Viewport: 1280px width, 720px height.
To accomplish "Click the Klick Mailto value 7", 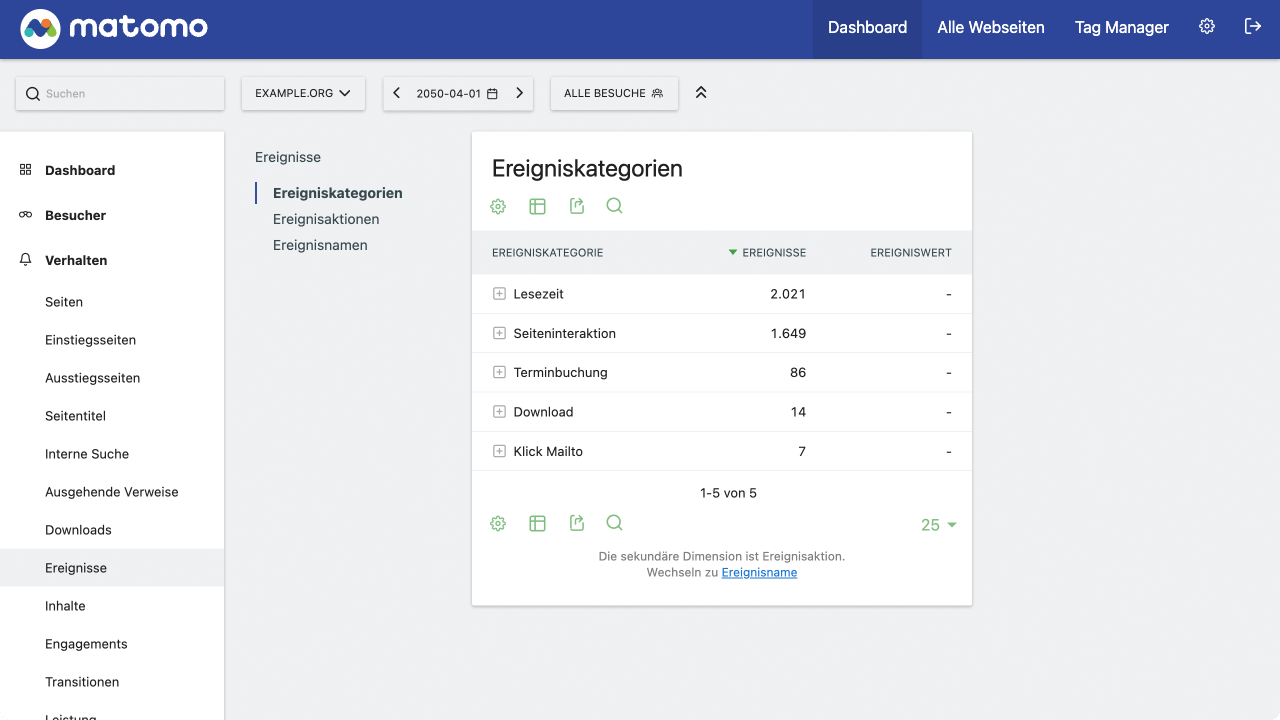I will coord(802,451).
